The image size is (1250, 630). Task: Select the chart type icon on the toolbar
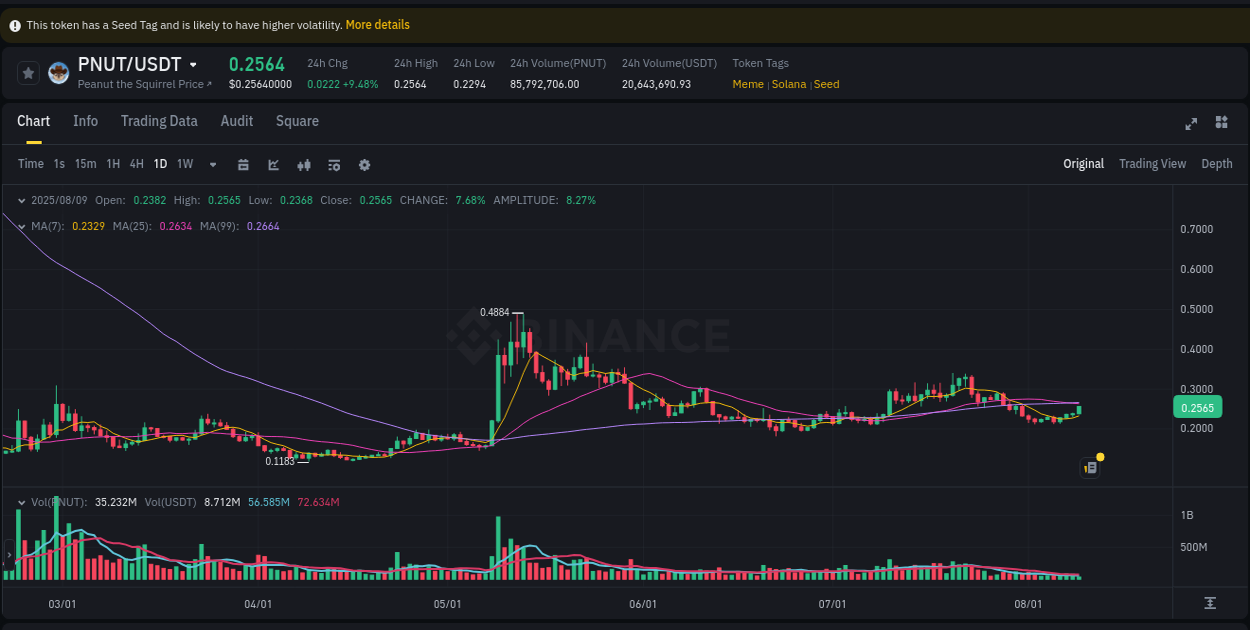click(273, 164)
